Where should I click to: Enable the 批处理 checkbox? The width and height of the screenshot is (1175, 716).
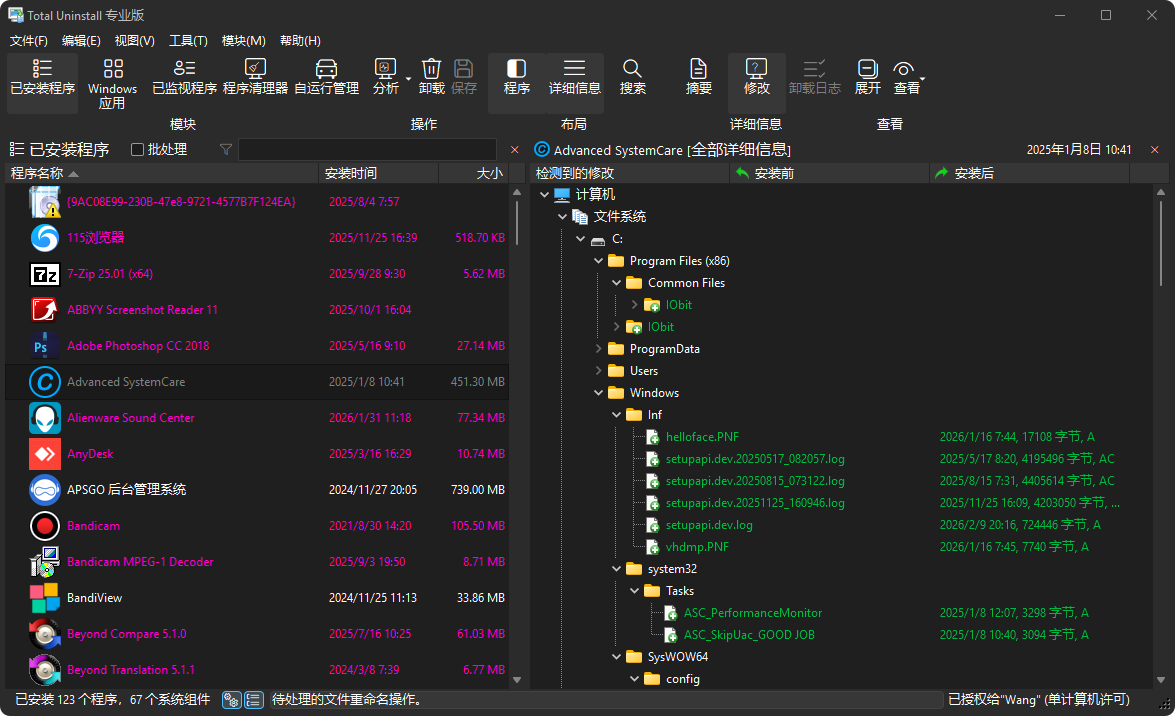137,149
